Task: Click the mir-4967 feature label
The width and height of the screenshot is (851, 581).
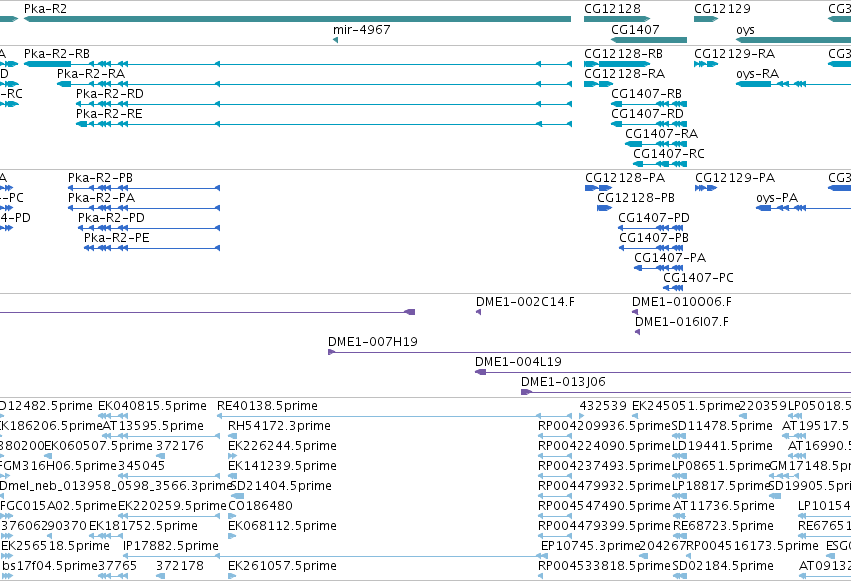Action: pyautogui.click(x=361, y=29)
